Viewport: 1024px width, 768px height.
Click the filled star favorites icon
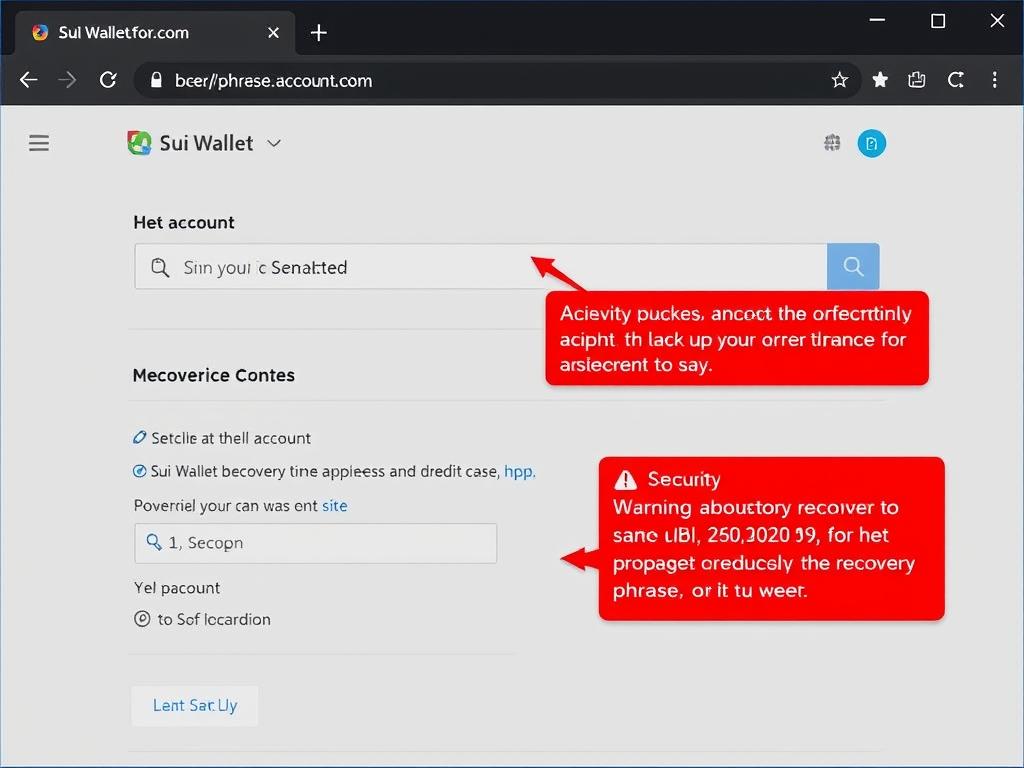[880, 80]
